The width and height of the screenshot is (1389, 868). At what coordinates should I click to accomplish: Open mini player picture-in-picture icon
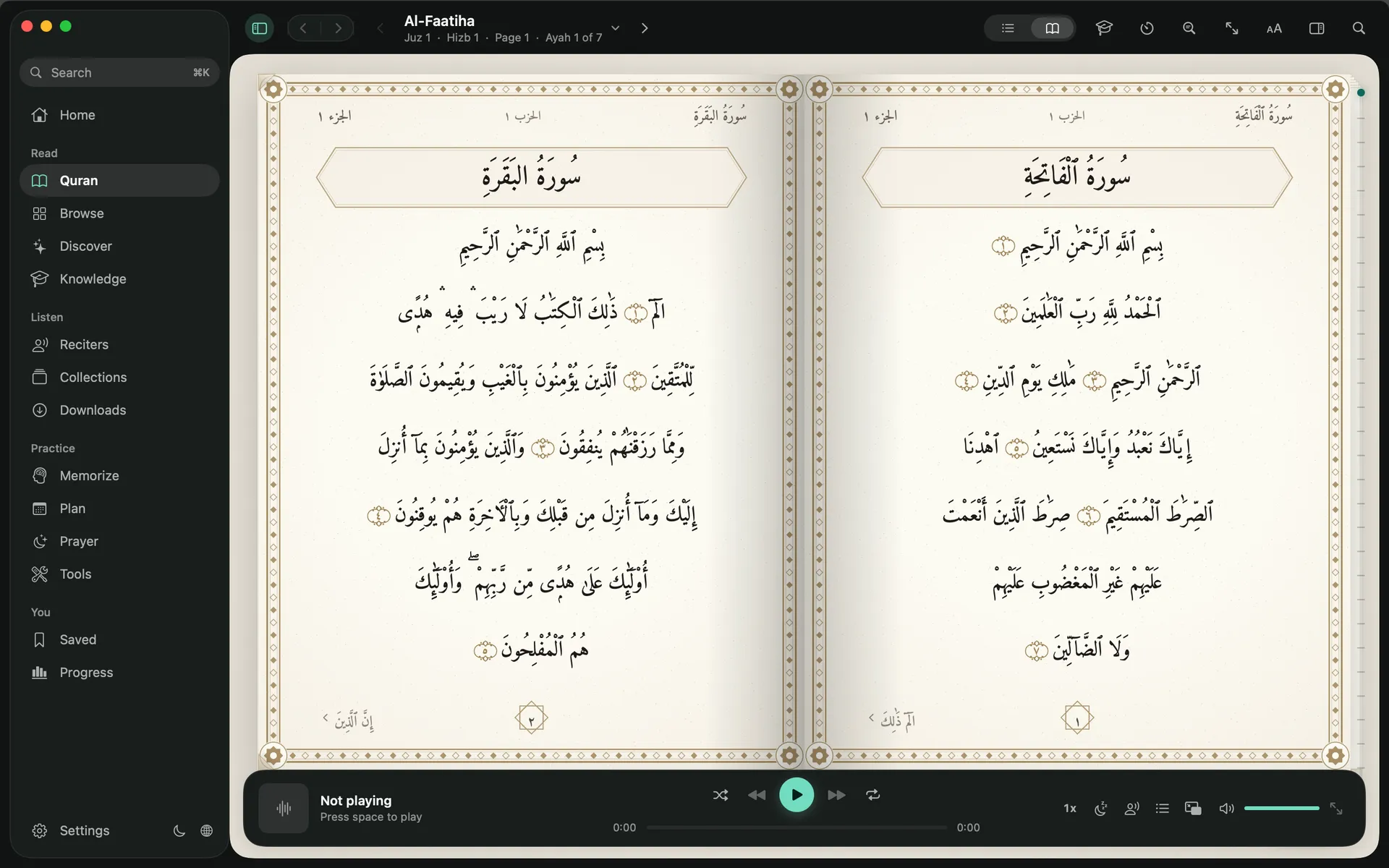1193,809
